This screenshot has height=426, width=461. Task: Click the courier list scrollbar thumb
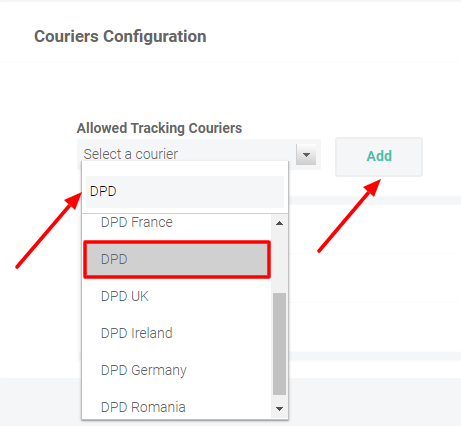280,344
